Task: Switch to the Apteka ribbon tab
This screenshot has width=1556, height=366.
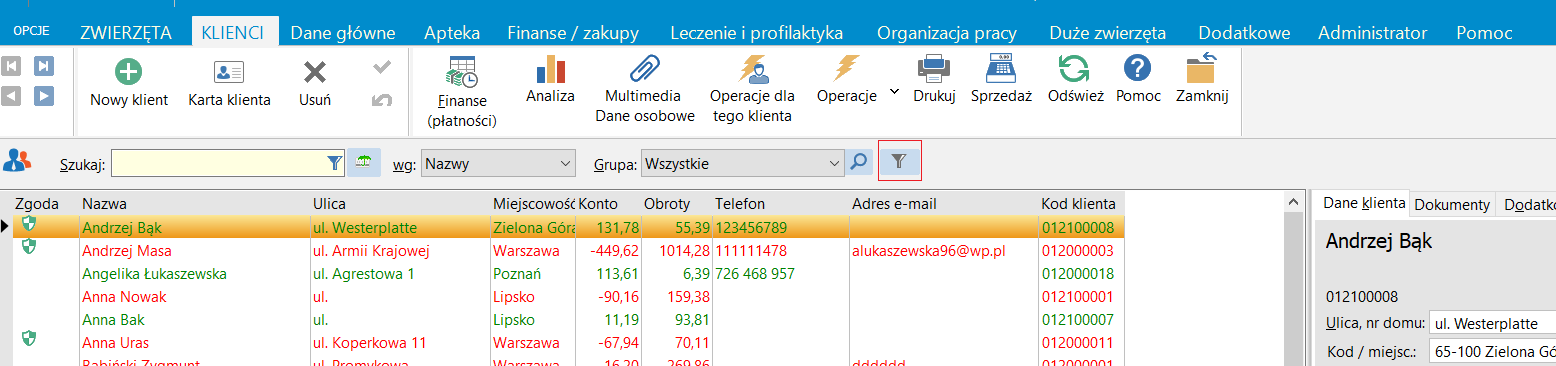Action: coord(452,32)
